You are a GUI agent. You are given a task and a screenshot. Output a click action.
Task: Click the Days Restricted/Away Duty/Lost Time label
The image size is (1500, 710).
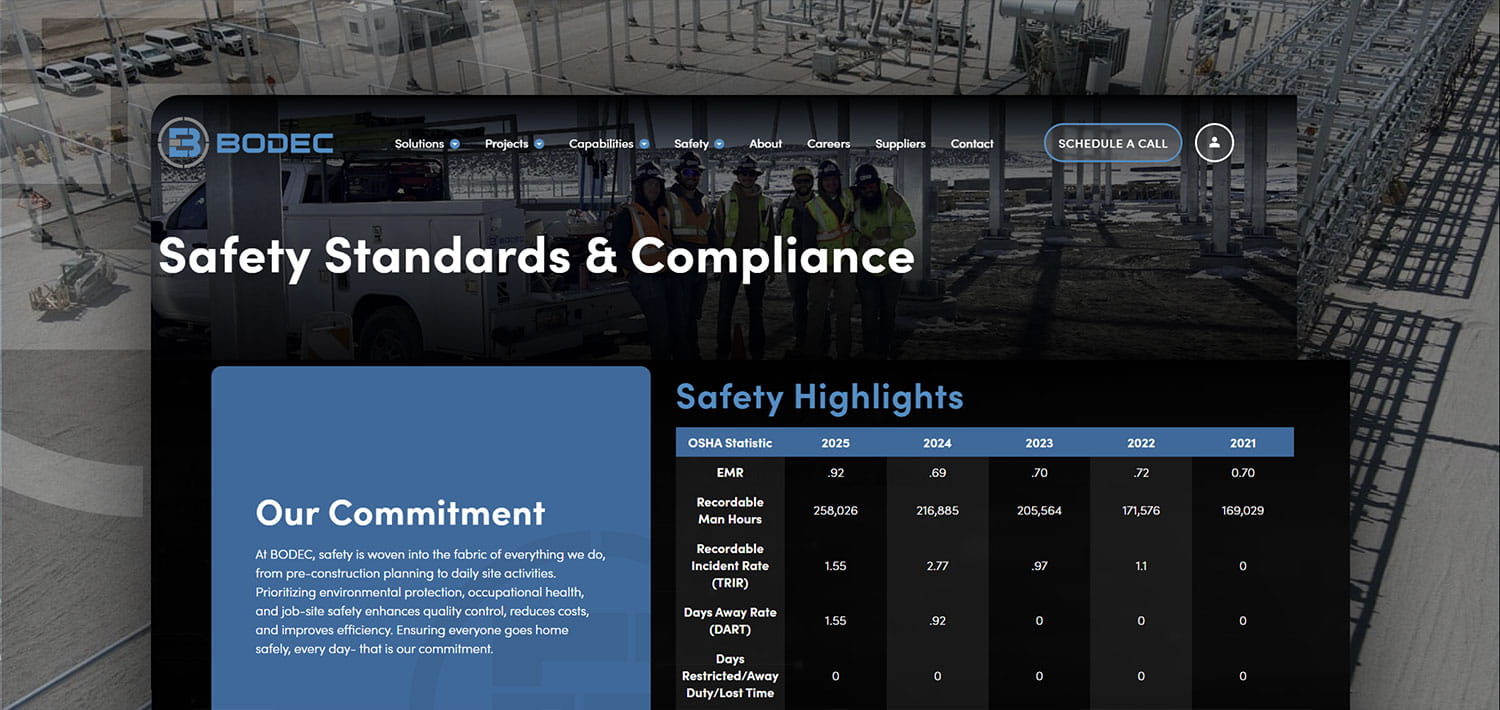(730, 676)
